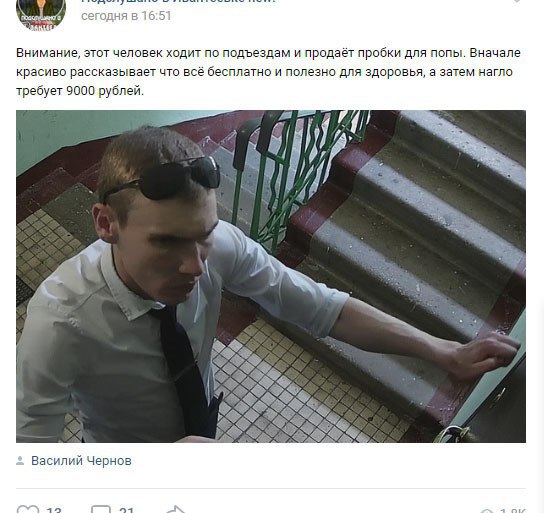The width and height of the screenshot is (544, 513).
Task: Share the post using the arrow icon
Action: pos(176,509)
